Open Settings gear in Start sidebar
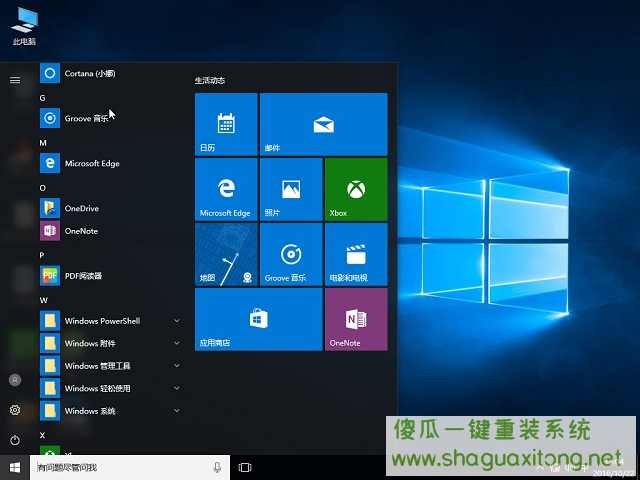Screen dimensions: 640x480 click(x=15, y=410)
